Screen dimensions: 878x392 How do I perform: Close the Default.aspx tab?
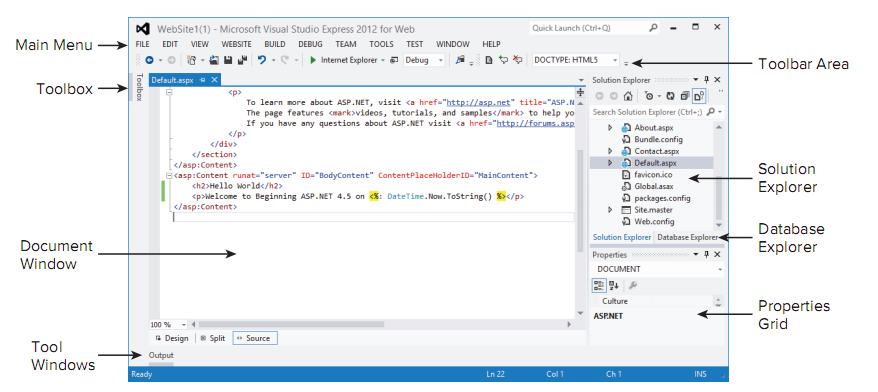click(x=214, y=80)
